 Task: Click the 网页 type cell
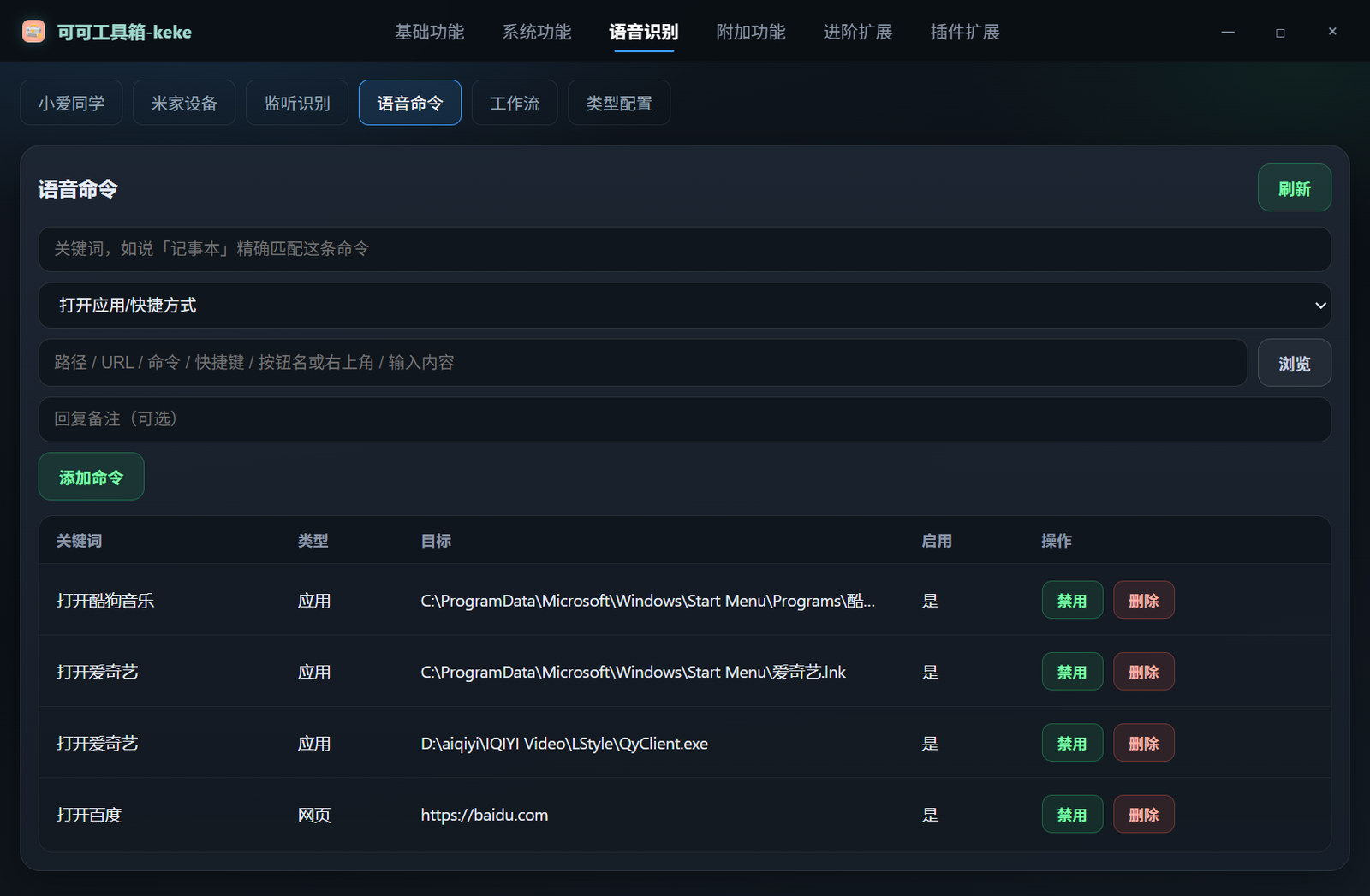pos(314,815)
